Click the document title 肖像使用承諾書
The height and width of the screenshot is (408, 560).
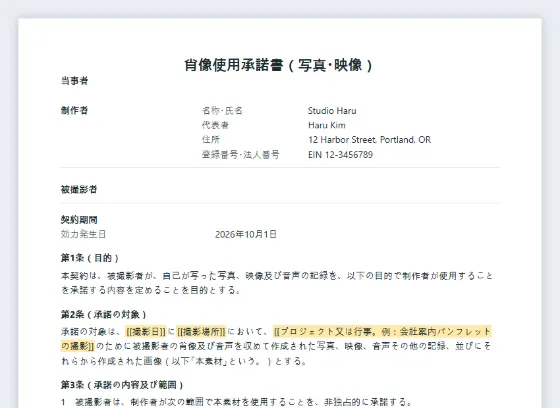tap(279, 65)
